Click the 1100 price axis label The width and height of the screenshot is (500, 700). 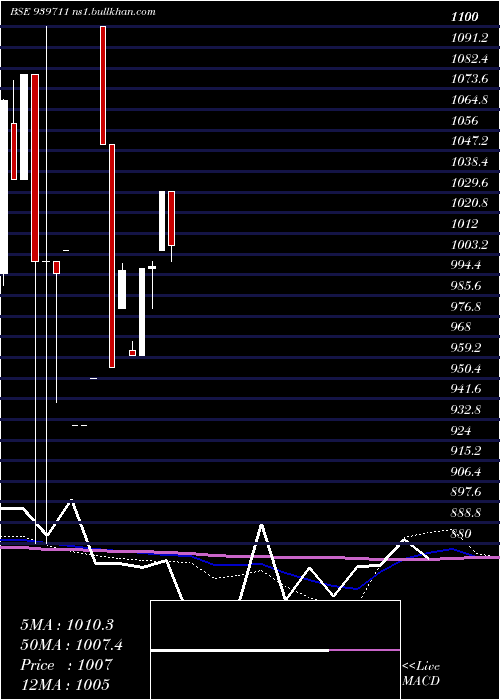coord(465,17)
